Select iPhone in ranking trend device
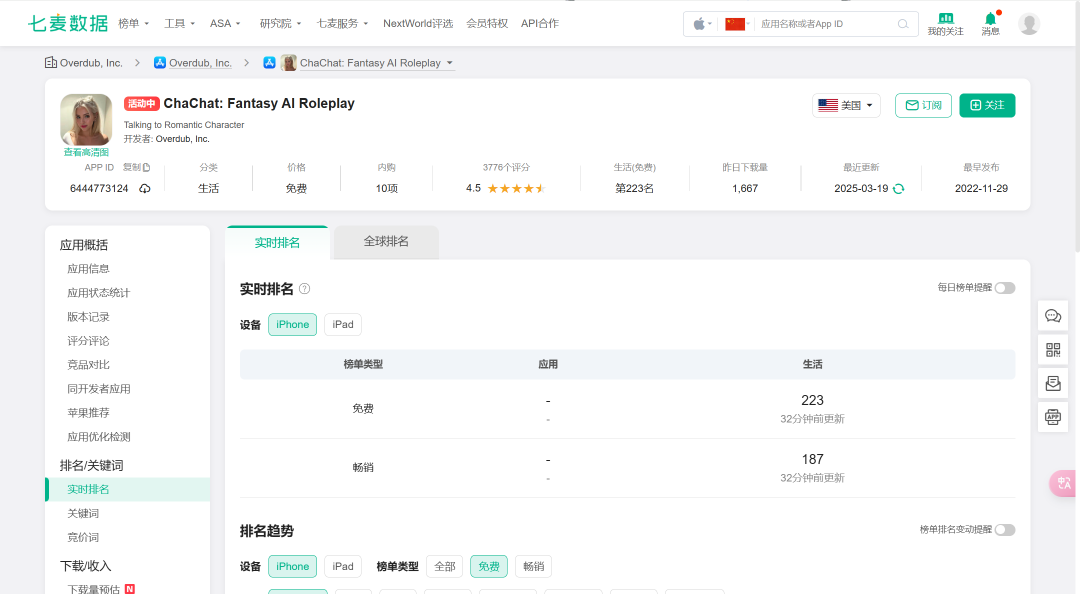The image size is (1080, 594). (293, 566)
